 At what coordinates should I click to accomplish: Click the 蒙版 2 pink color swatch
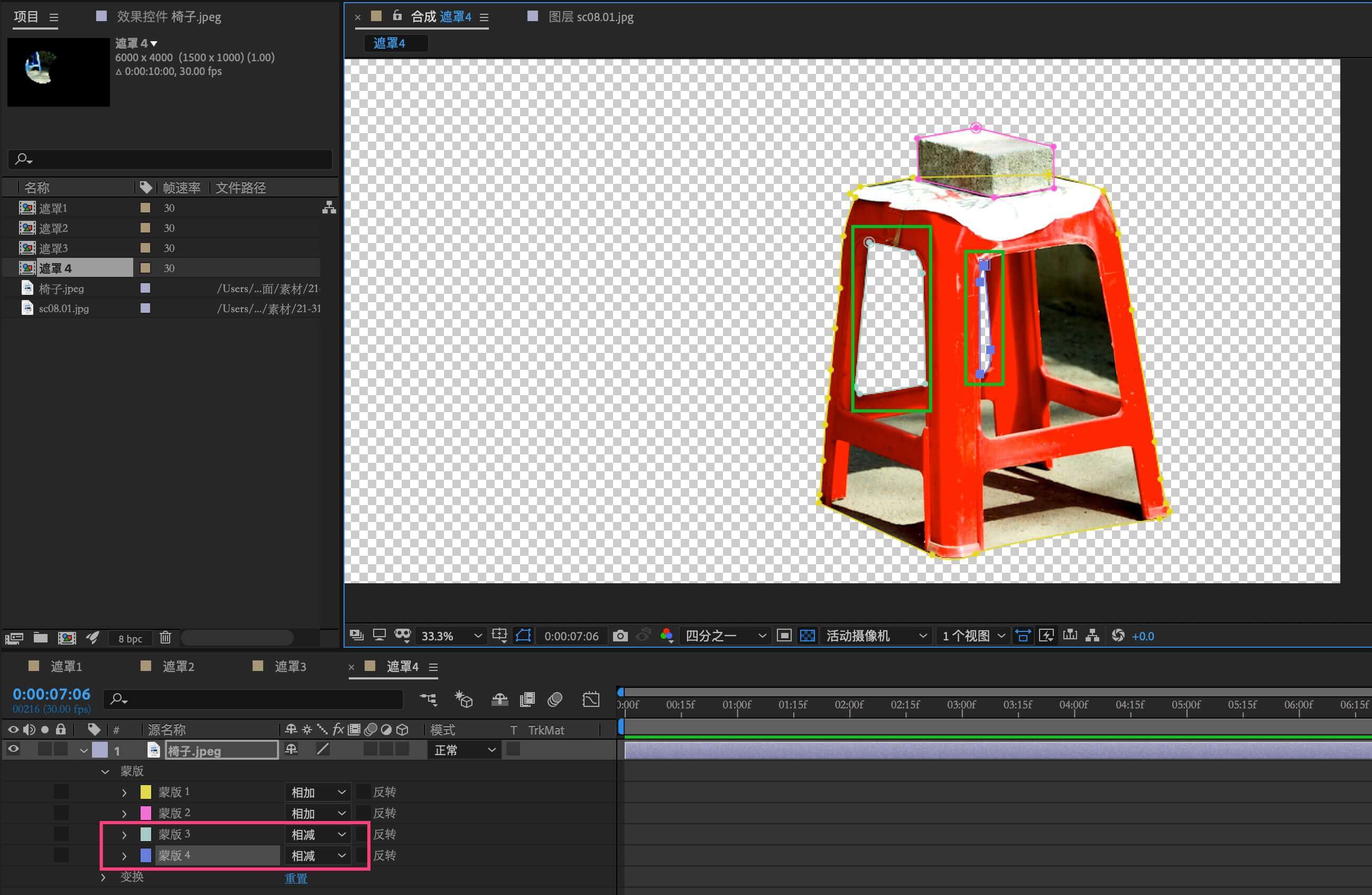146,813
